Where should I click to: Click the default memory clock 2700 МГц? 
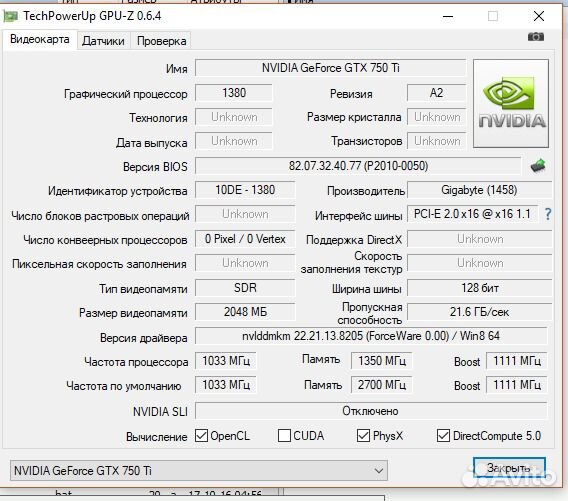381,385
